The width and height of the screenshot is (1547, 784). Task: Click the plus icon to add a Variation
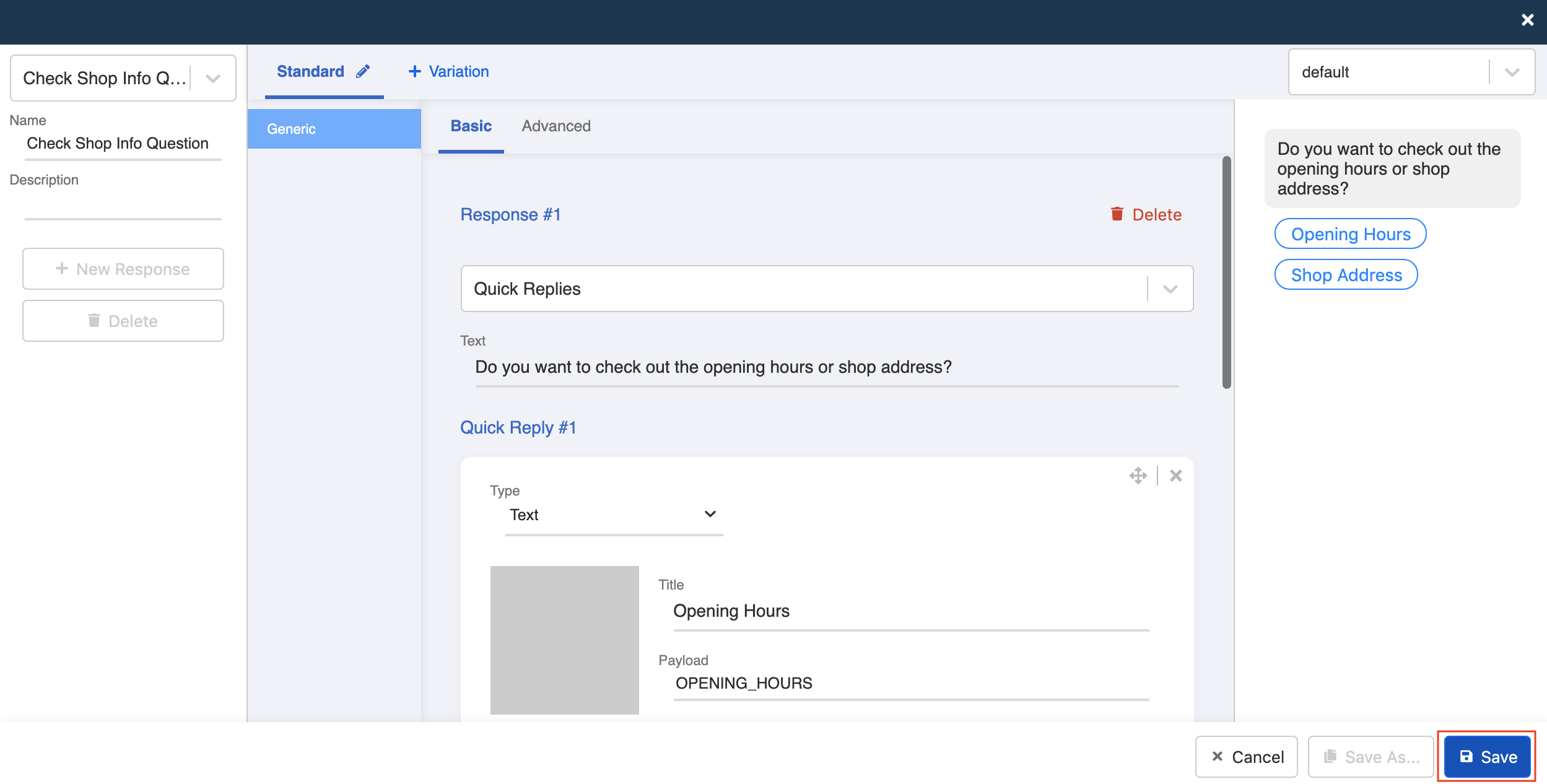pos(414,72)
